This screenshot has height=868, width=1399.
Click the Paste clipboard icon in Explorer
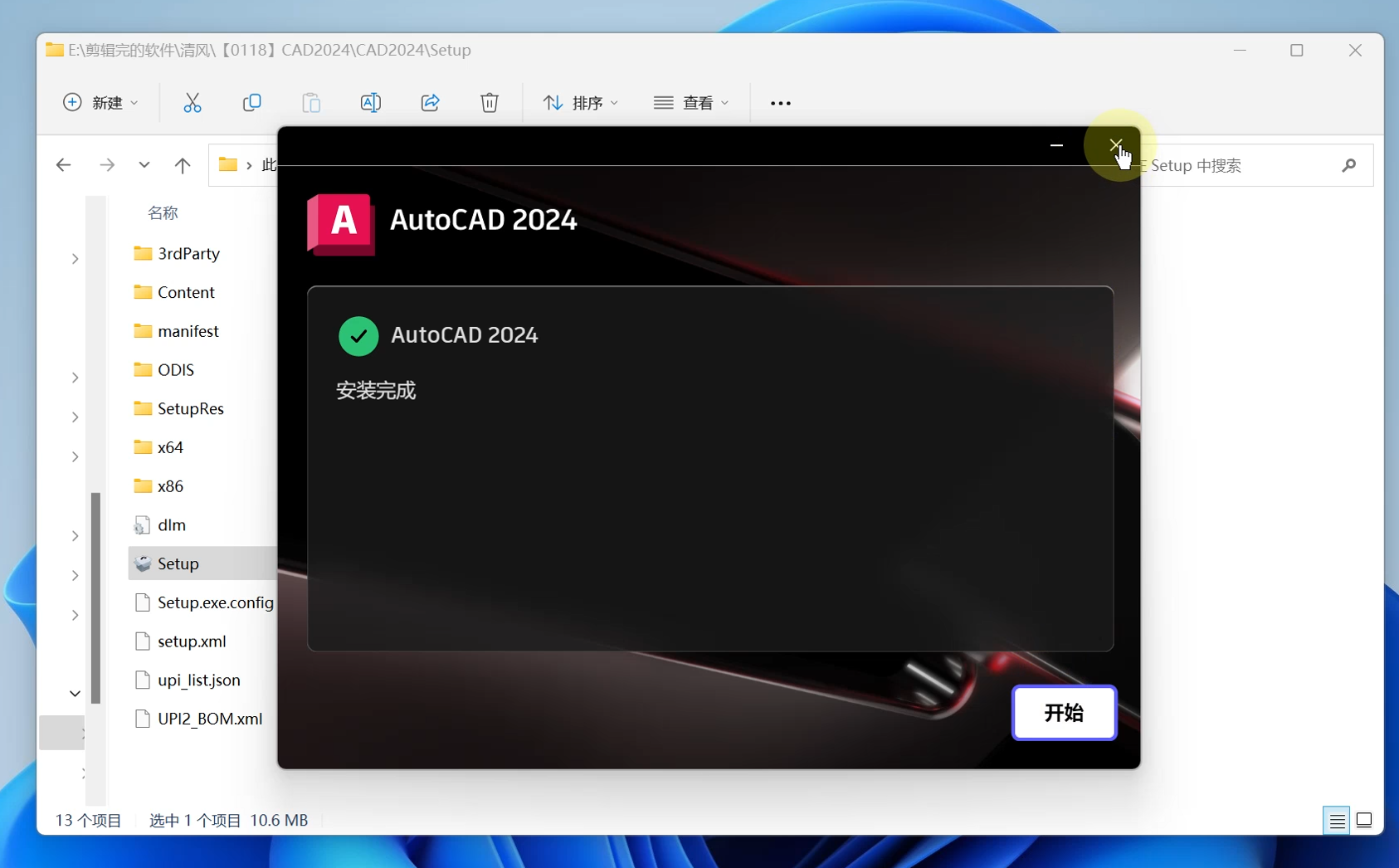(x=311, y=102)
